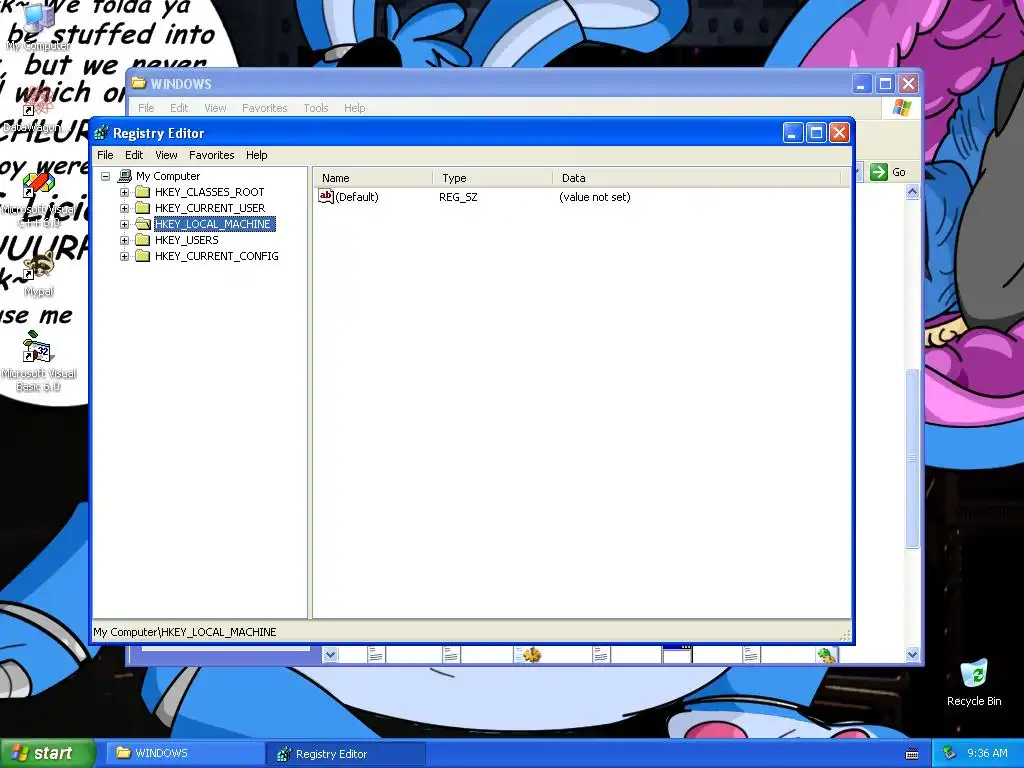
Task: Select the HKEY_LOCAL_MACHINE tree item
Action: coord(214,224)
